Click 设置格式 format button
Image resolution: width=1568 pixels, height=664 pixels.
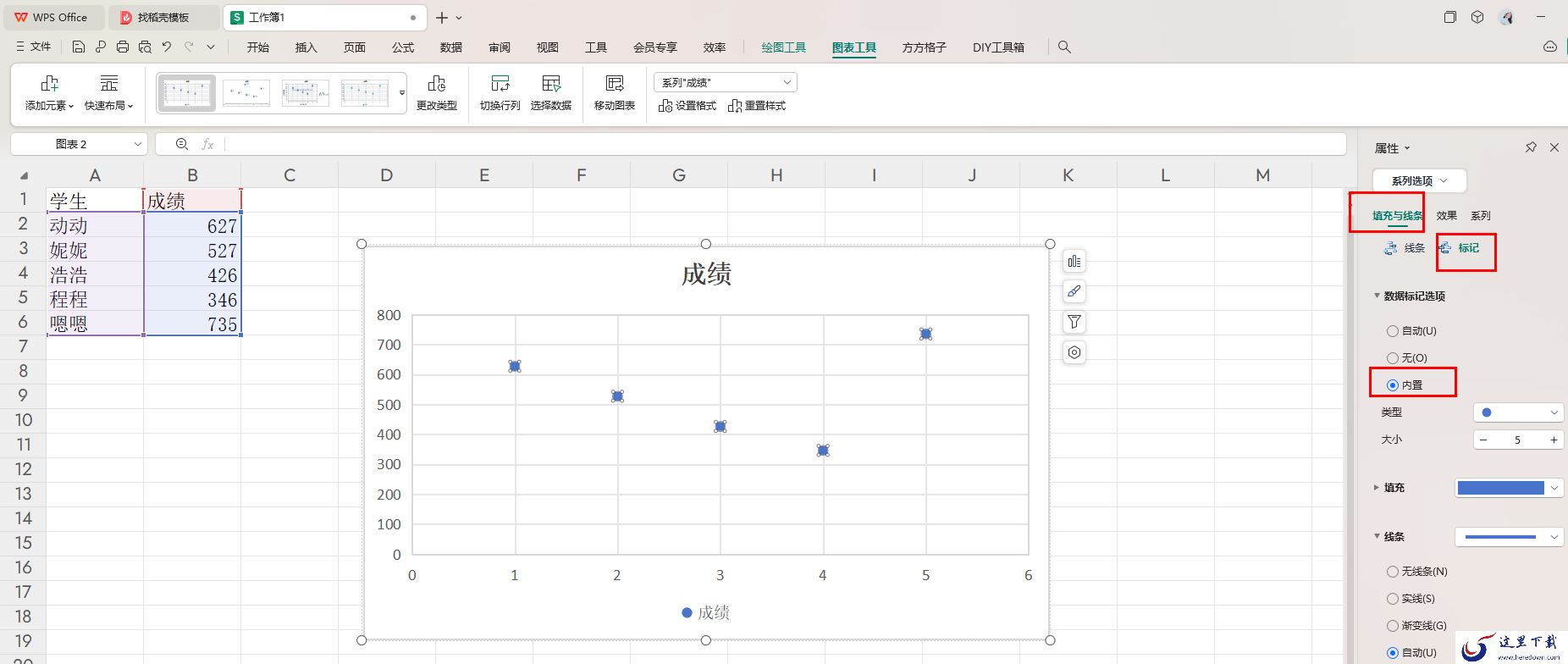[687, 106]
